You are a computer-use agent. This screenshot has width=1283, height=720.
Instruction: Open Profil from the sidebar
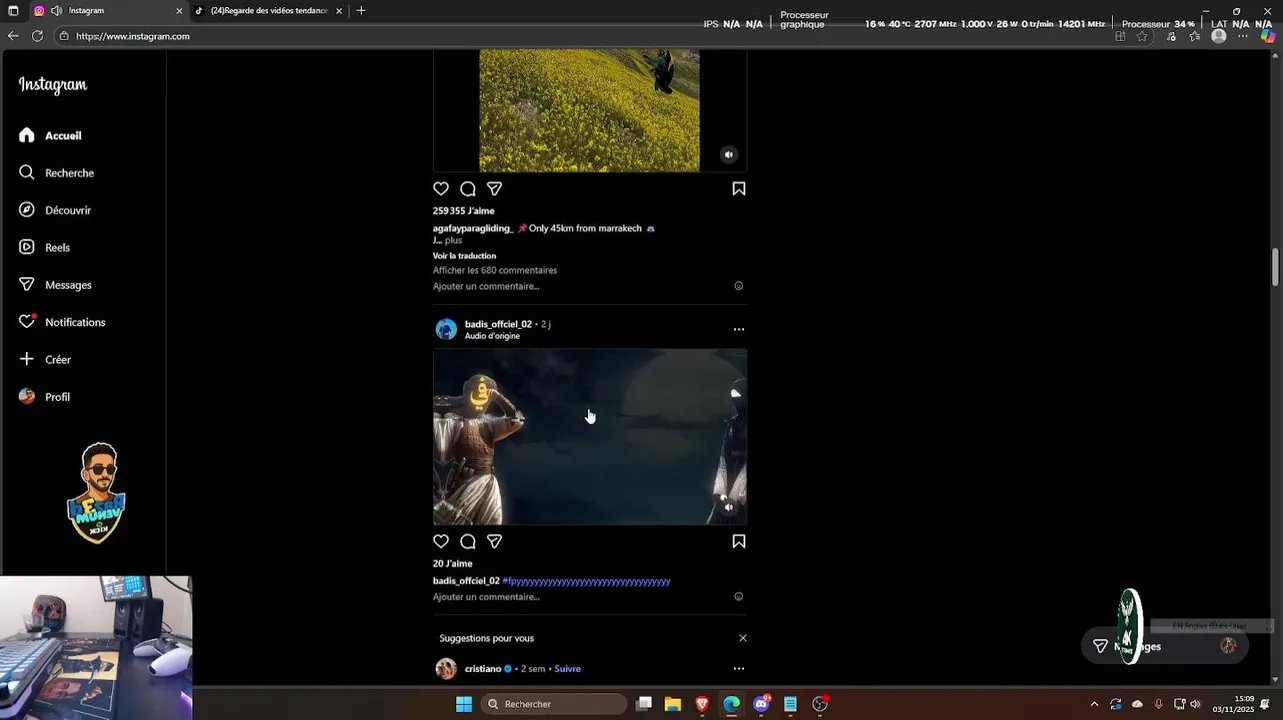pos(44,397)
